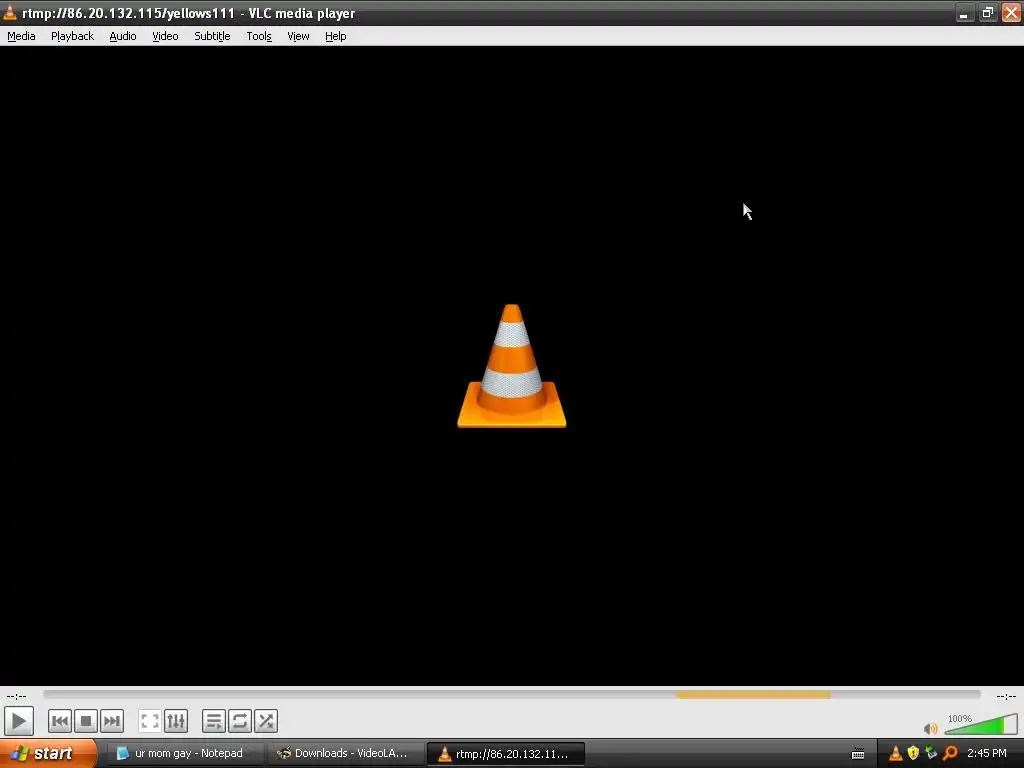Click VLC cone tray icon
Viewport: 1024px width, 768px height.
click(x=896, y=754)
